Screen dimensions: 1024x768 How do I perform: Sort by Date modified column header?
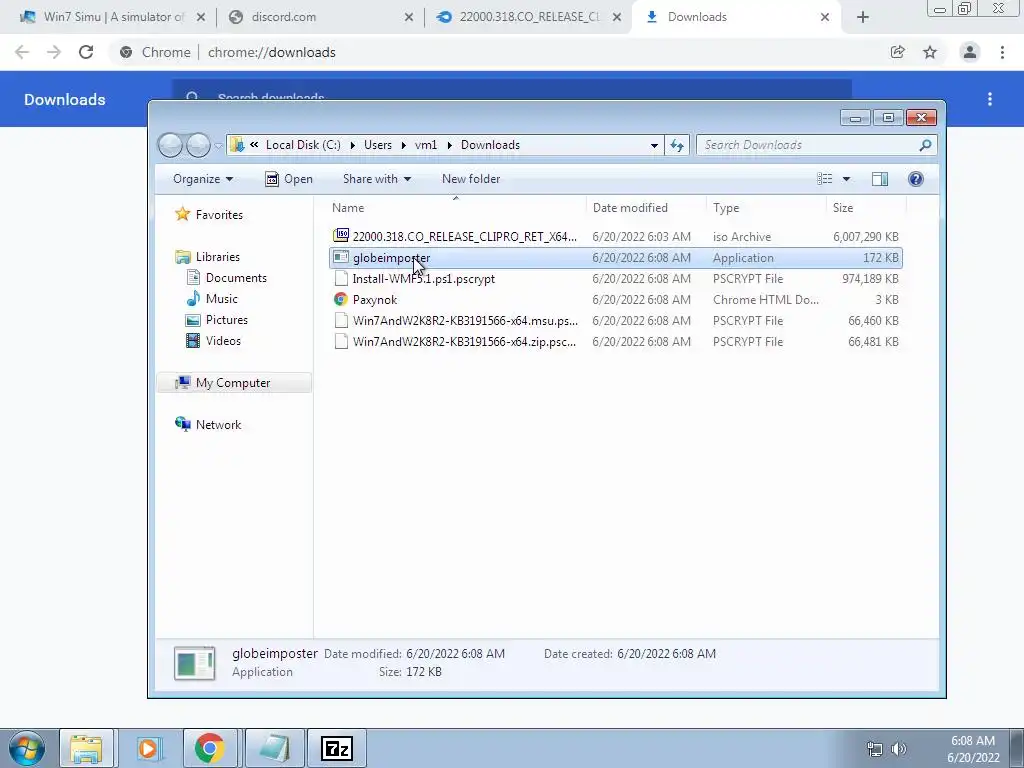630,208
